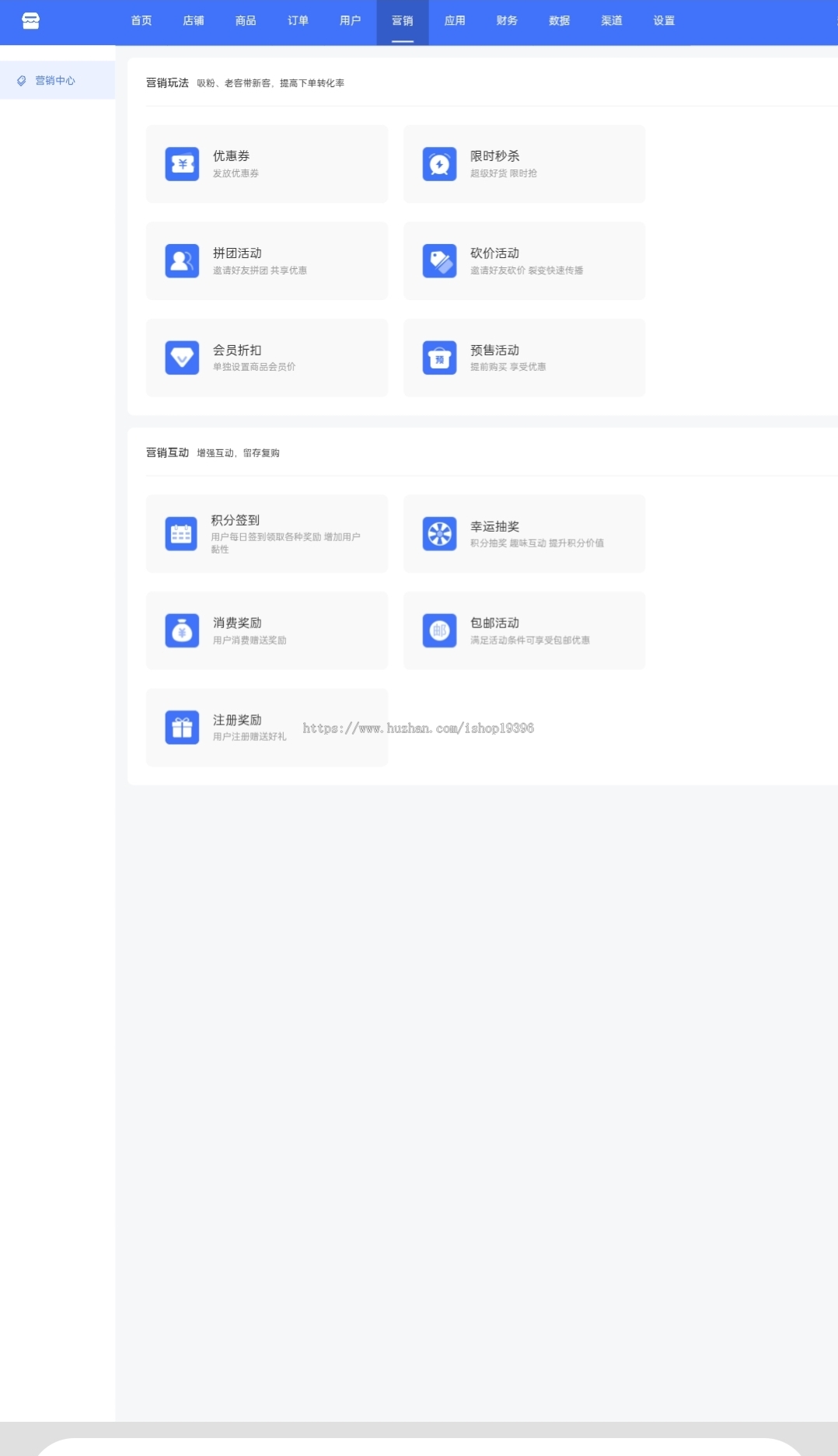838x1456 pixels.
Task: Click the 满足活动条件可享受包邮优惠 description
Action: tap(530, 641)
